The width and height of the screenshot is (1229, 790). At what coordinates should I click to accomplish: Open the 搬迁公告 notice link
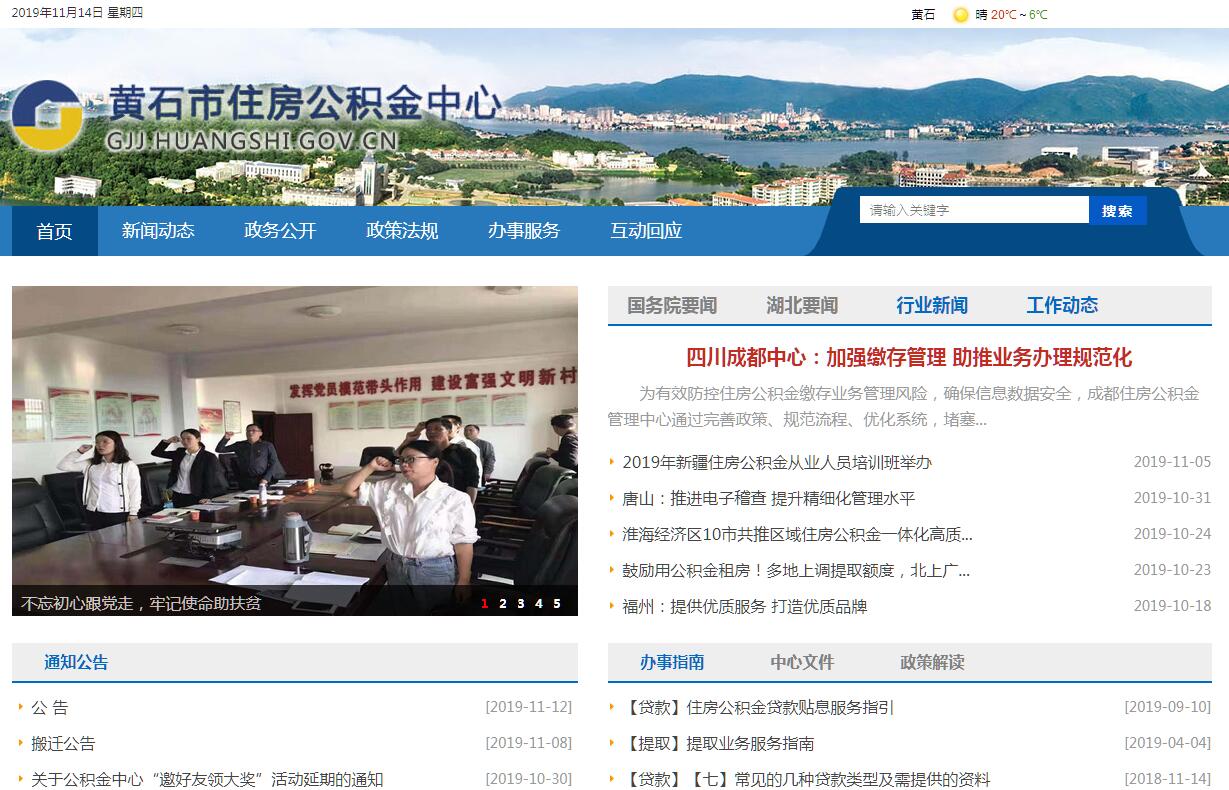tap(63, 743)
